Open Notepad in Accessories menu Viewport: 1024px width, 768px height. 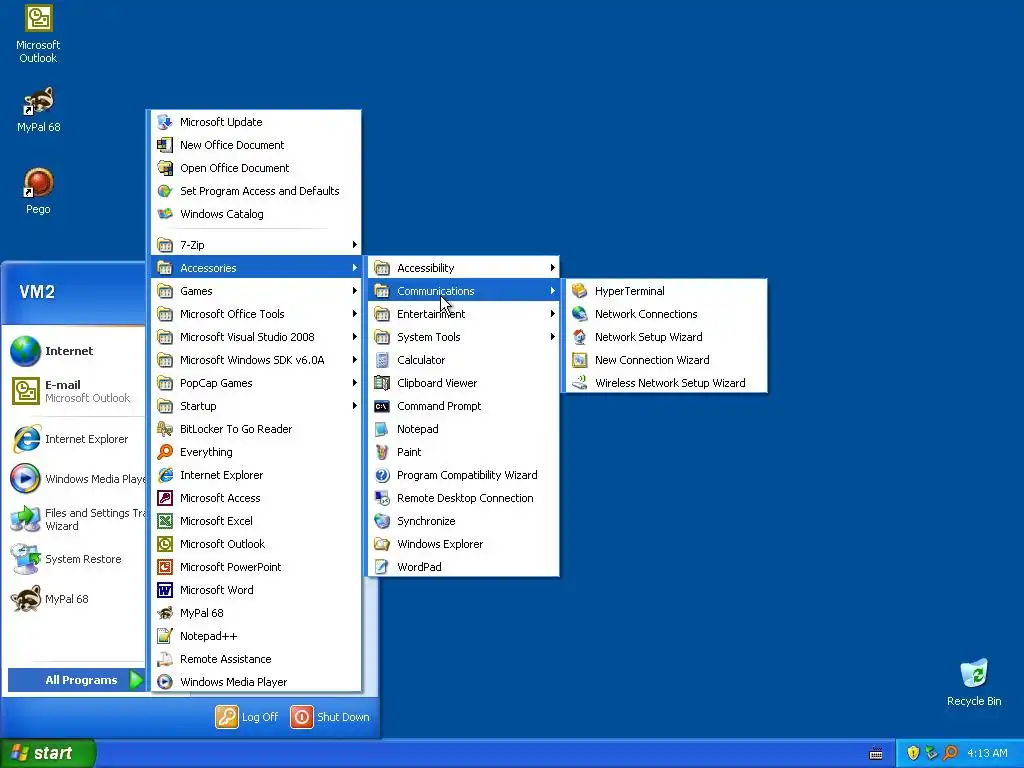click(x=464, y=429)
